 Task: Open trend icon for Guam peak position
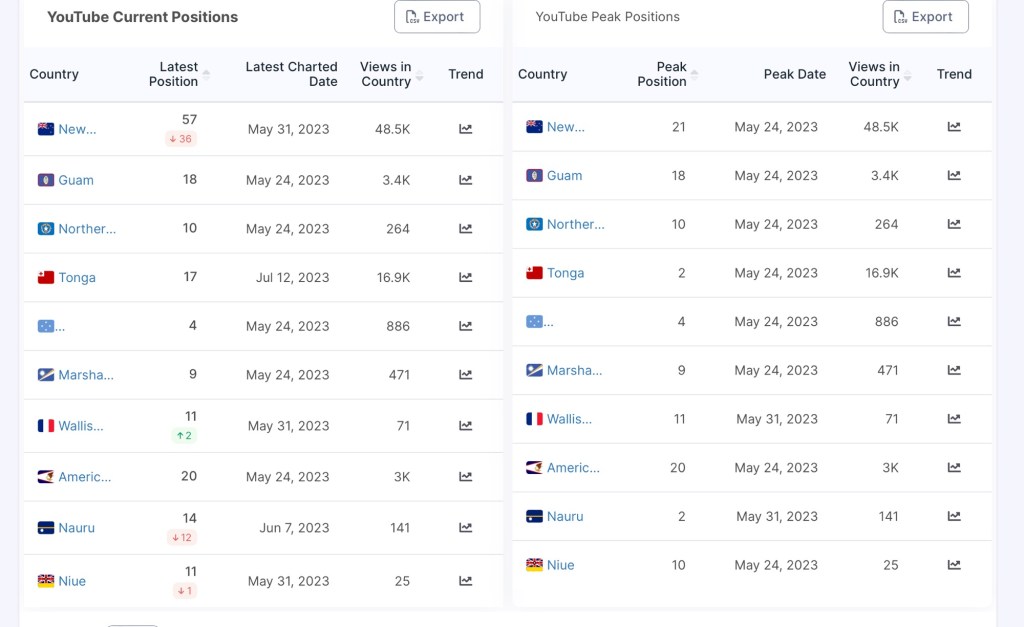coord(954,175)
